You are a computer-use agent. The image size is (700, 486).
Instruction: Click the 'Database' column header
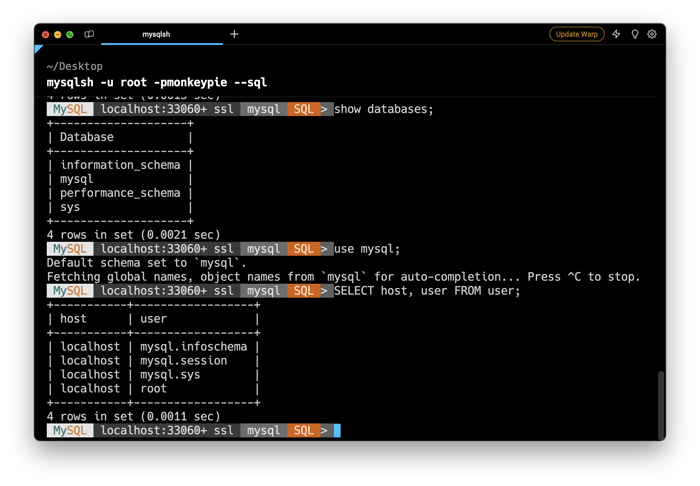coord(87,137)
